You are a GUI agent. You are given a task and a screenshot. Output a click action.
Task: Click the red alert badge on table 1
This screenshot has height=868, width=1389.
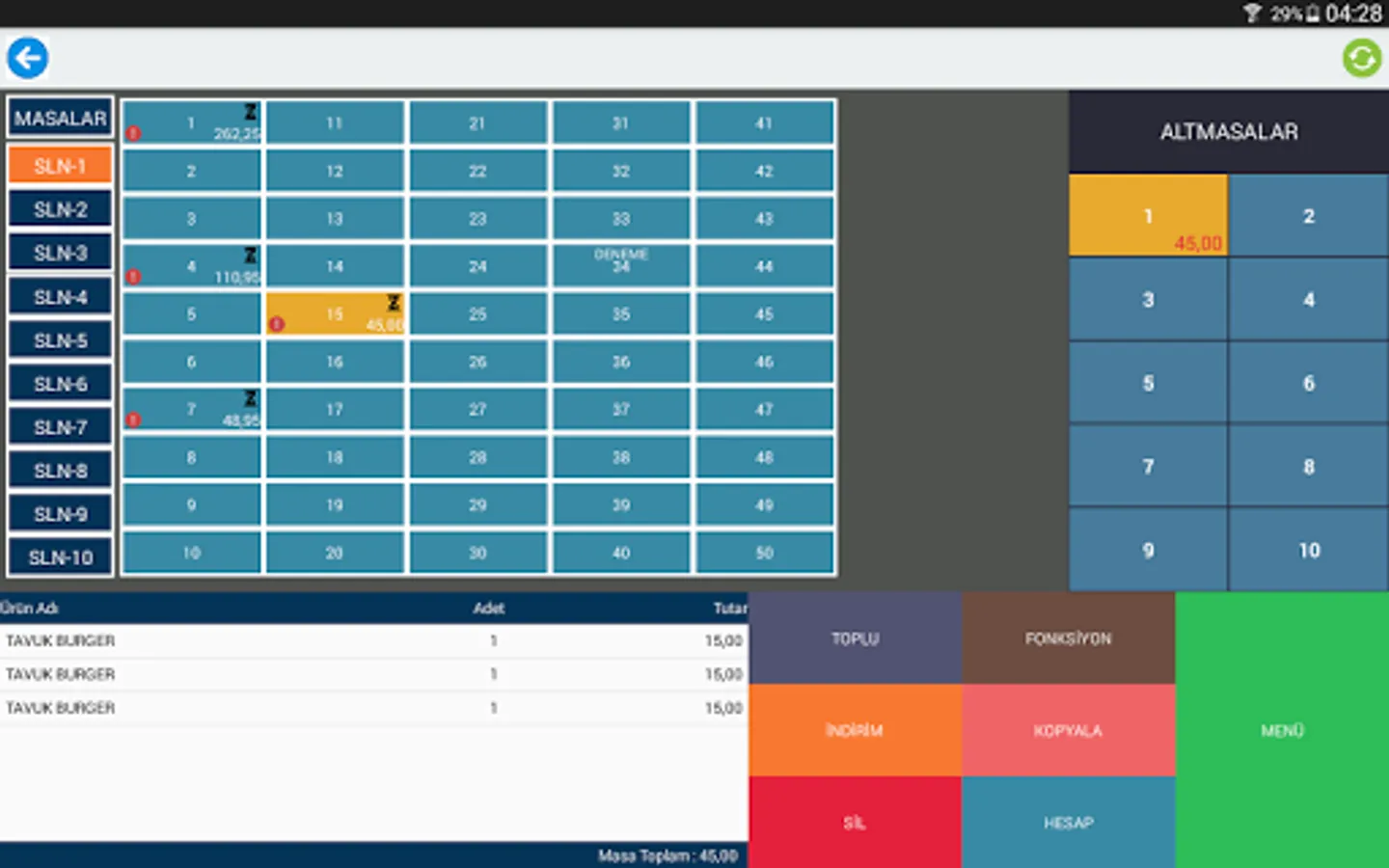[134, 133]
